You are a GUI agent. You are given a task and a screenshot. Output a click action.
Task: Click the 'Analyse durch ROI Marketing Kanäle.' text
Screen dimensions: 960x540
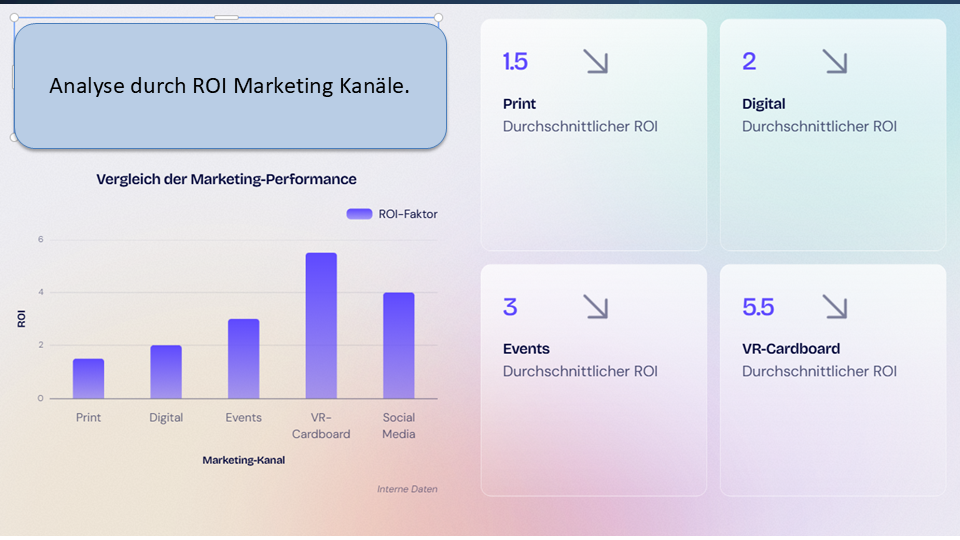coord(229,86)
